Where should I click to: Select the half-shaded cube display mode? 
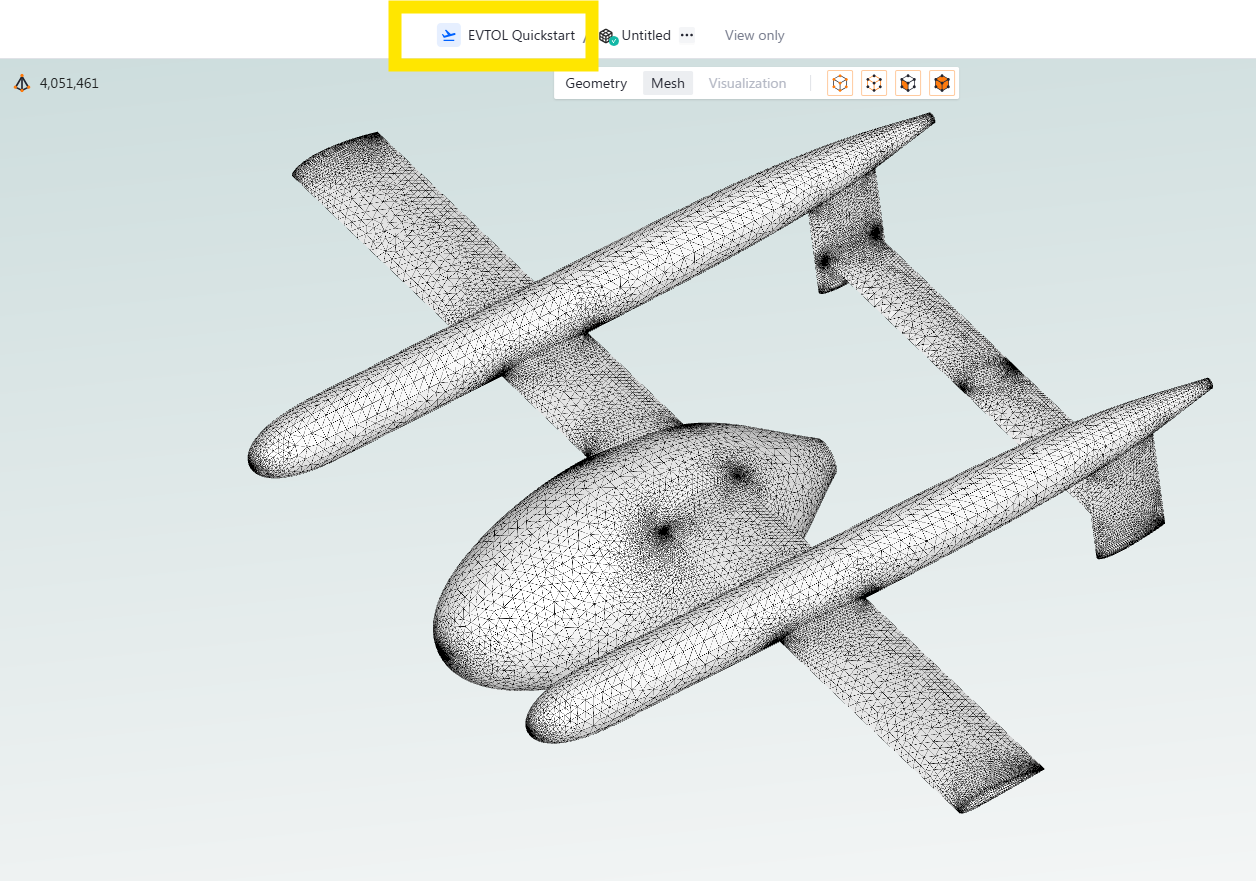click(x=908, y=84)
